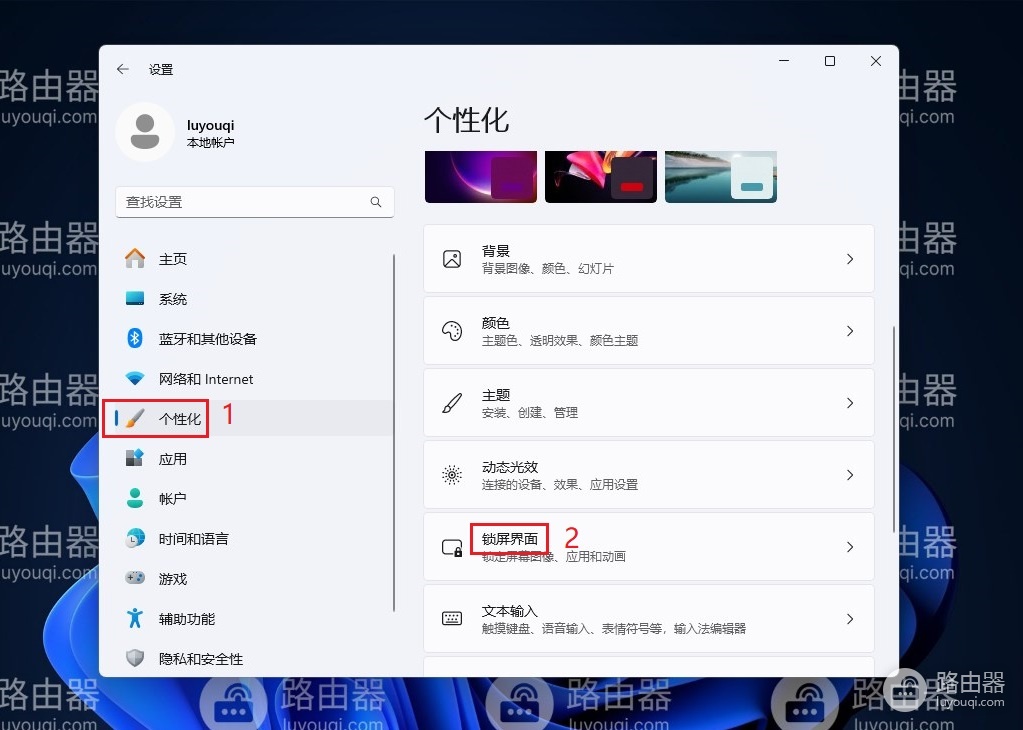Click the back arrow in Settings header
This screenshot has height=730, width=1023.
[x=123, y=69]
